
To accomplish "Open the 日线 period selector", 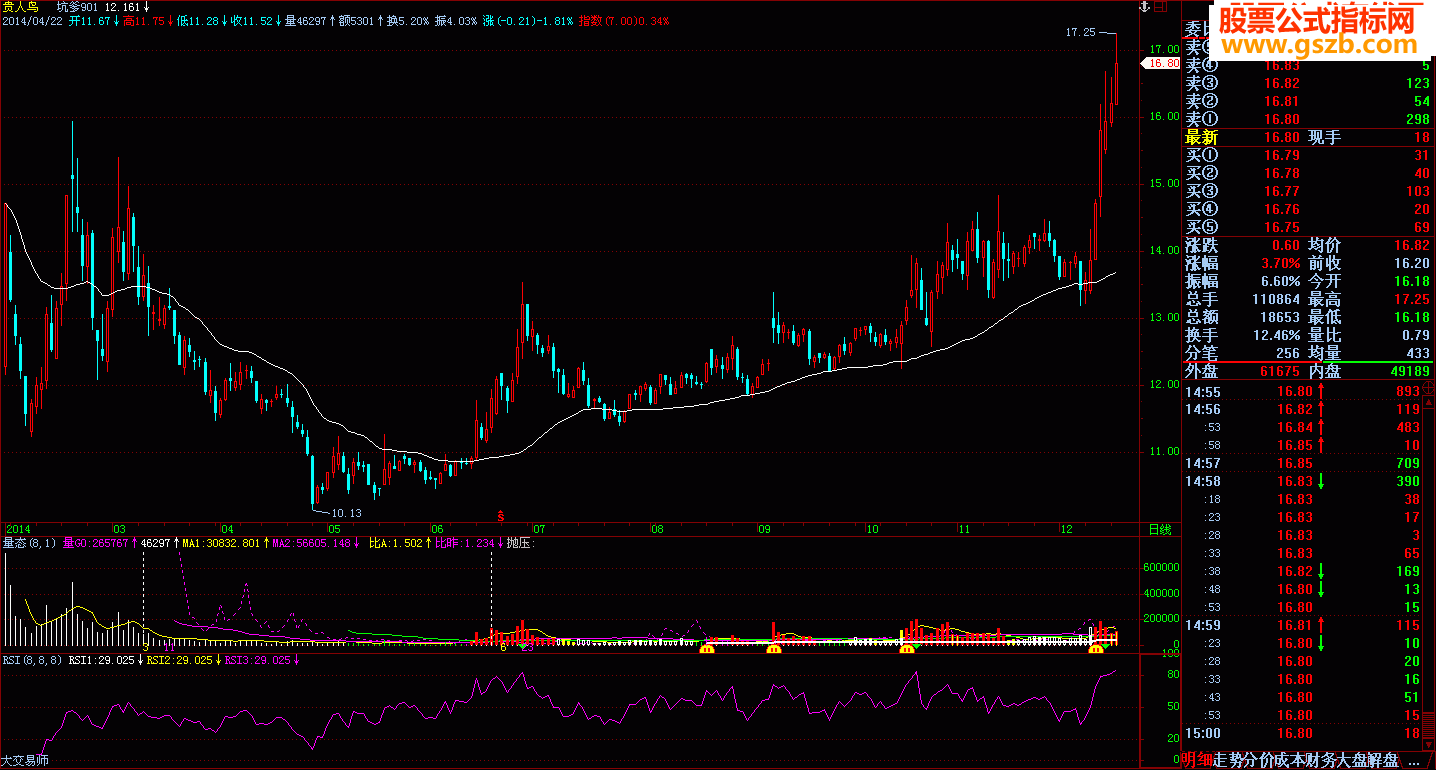I will (1160, 529).
